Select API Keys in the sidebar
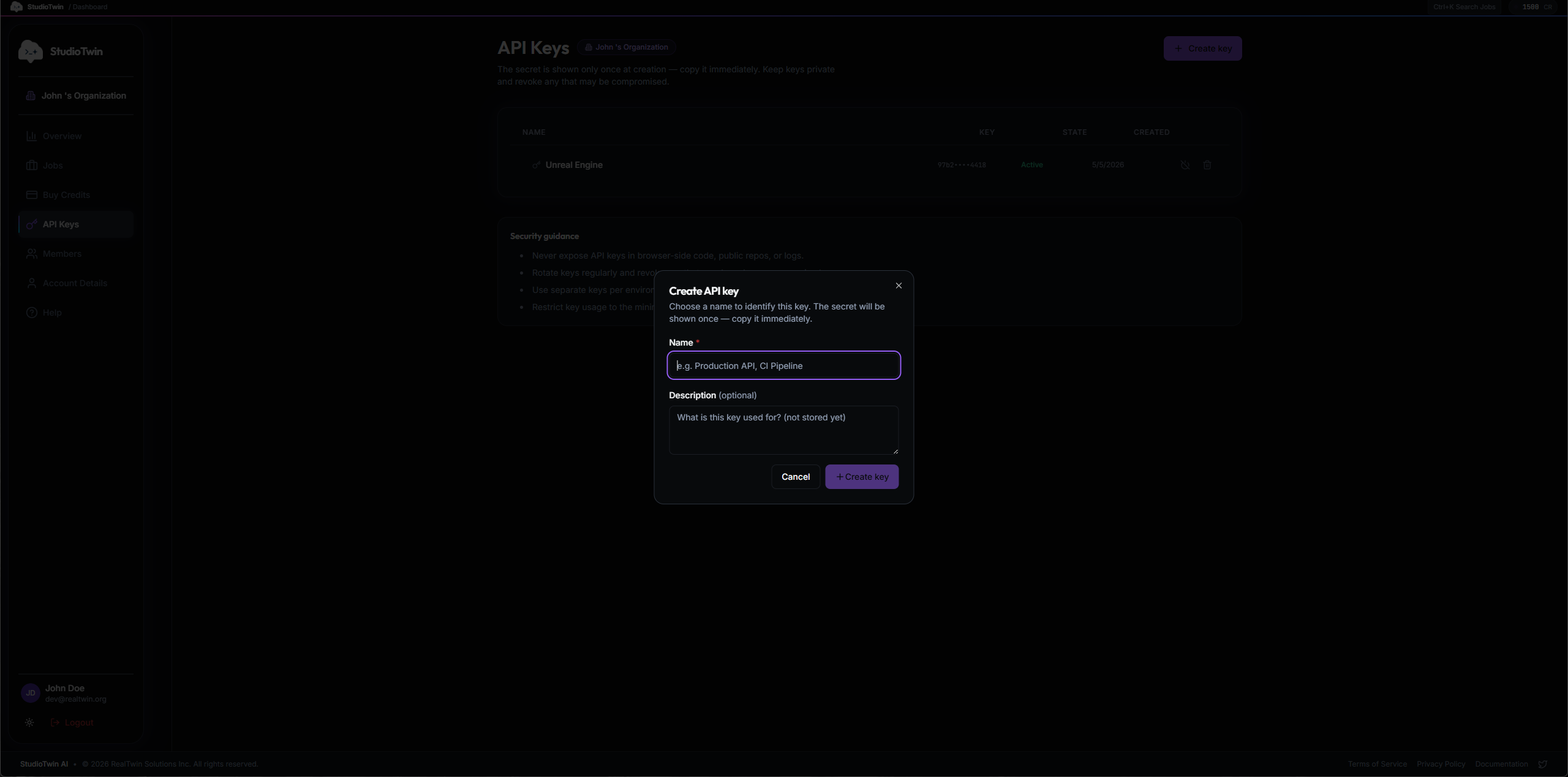The height and width of the screenshot is (777, 1568). (x=75, y=224)
